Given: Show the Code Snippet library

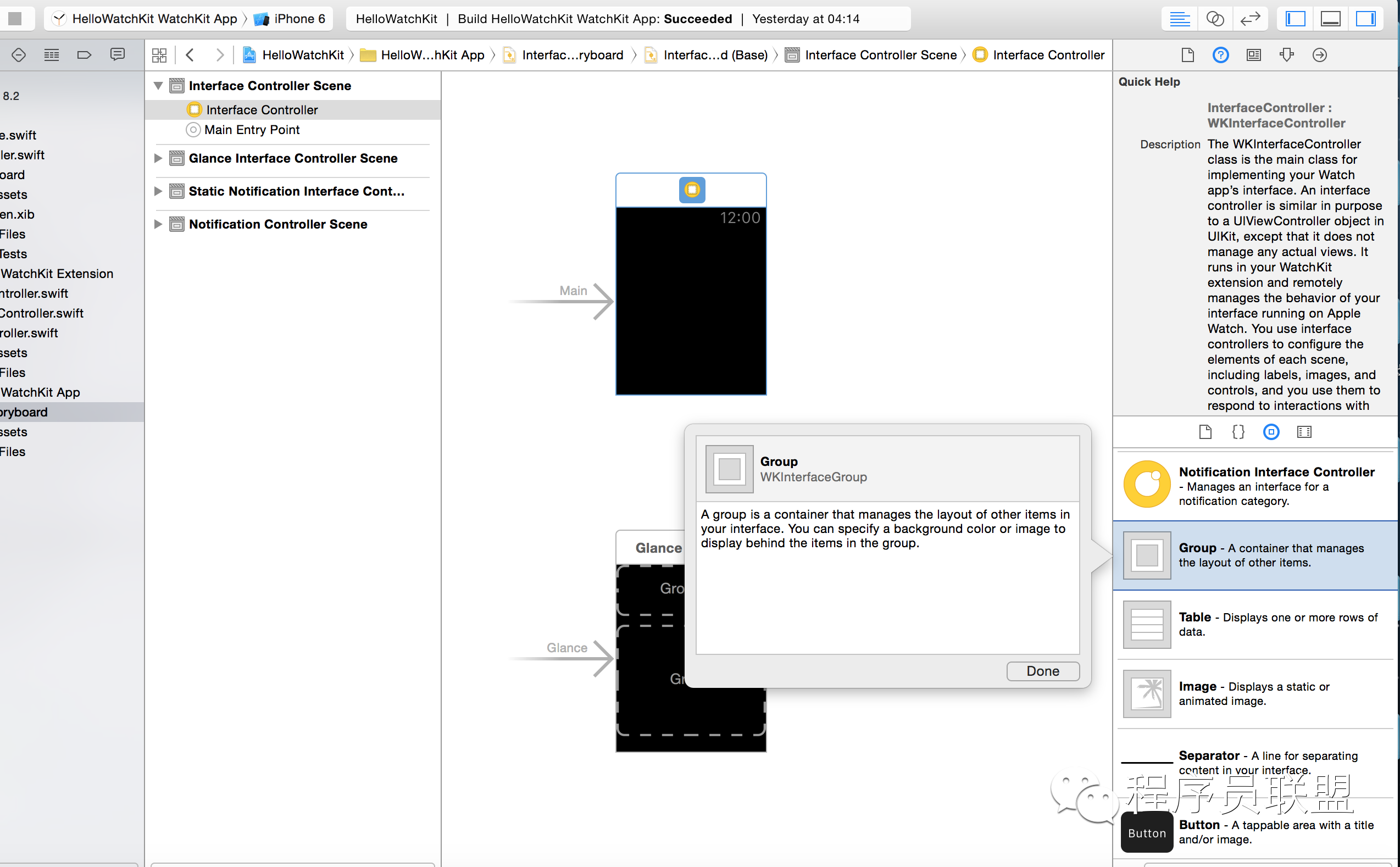Looking at the screenshot, I should point(1238,432).
